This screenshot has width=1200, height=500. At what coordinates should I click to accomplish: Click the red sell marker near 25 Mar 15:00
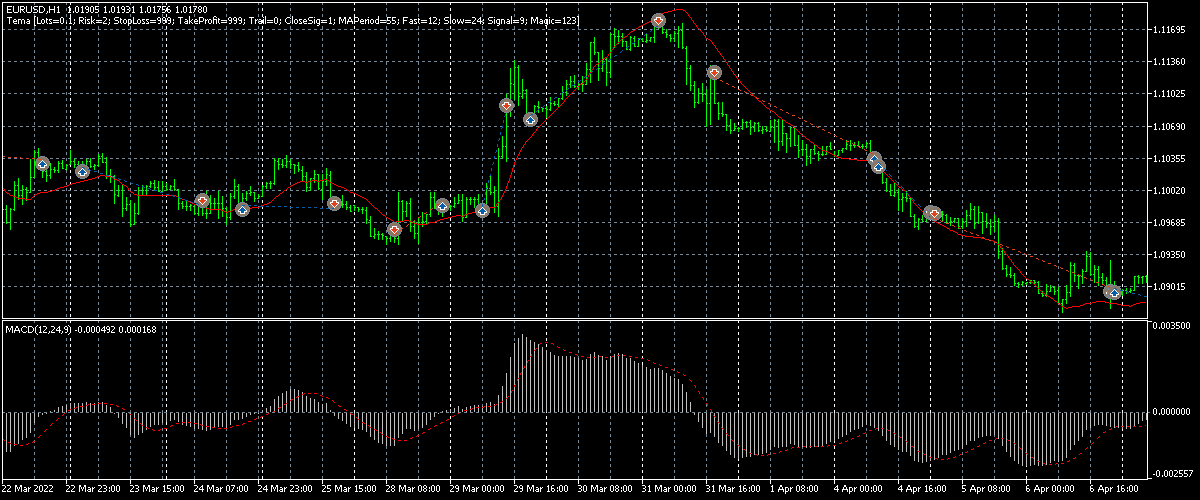pyautogui.click(x=335, y=203)
